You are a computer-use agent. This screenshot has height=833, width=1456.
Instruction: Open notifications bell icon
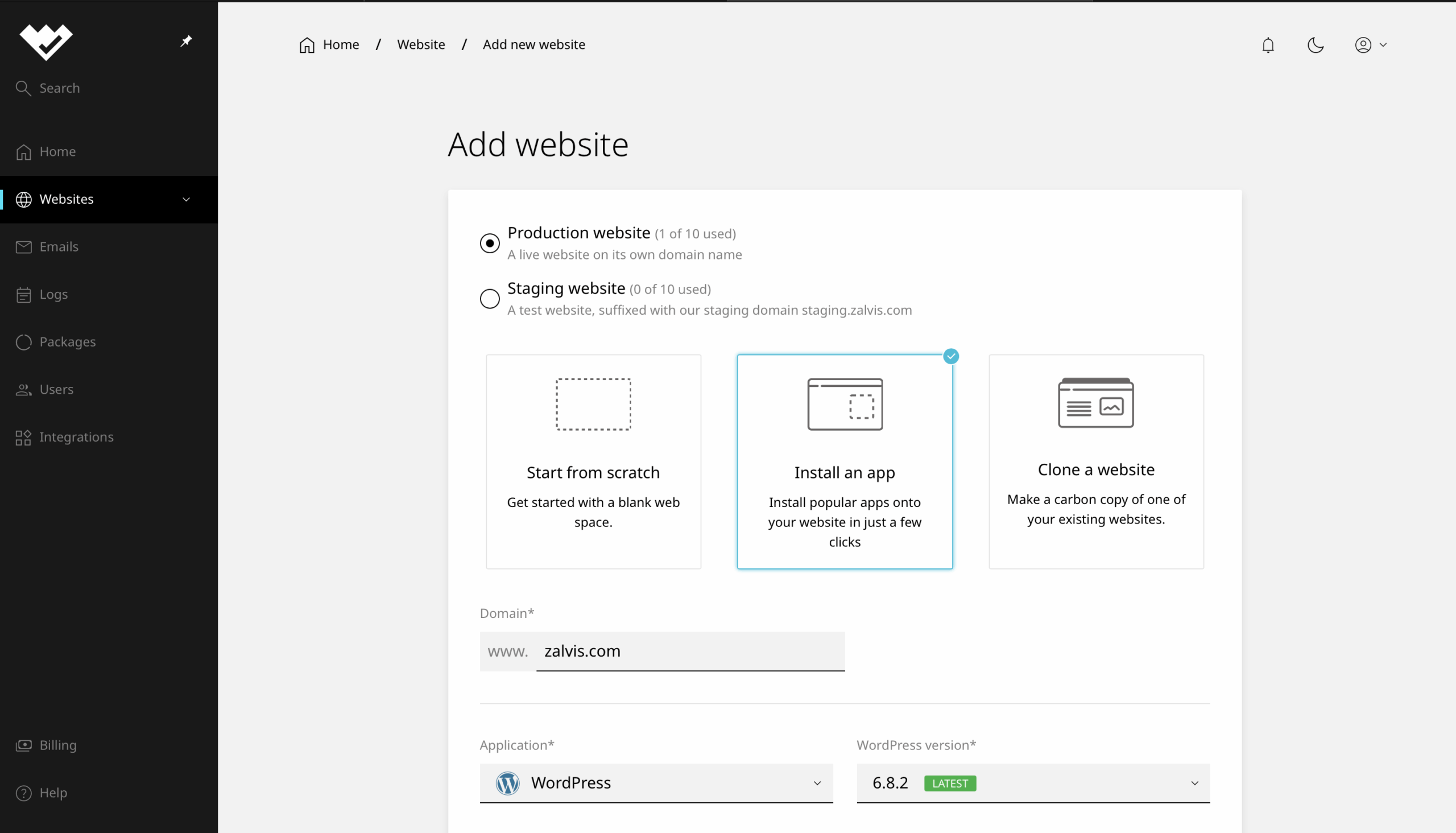(1267, 45)
